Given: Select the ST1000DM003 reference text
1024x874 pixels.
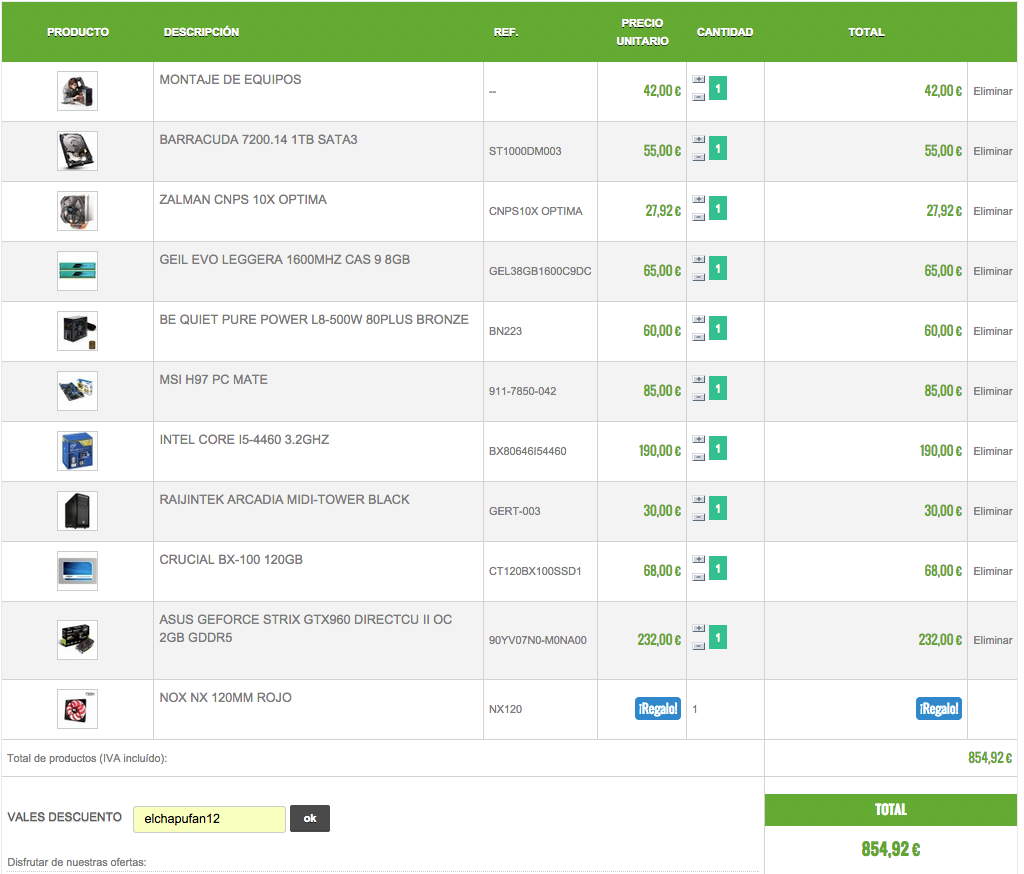Looking at the screenshot, I should point(525,152).
